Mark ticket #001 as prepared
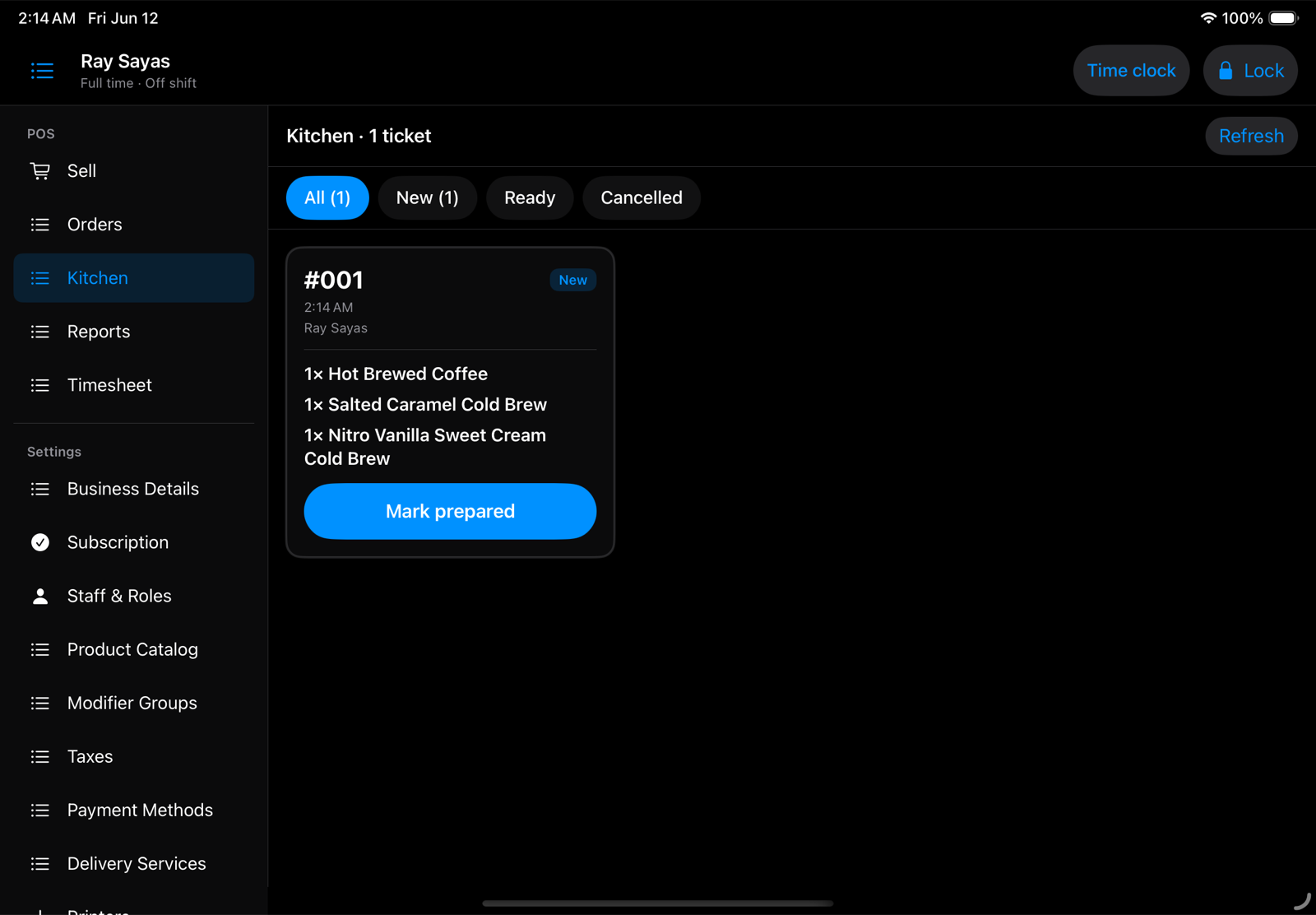The height and width of the screenshot is (915, 1316). [450, 511]
